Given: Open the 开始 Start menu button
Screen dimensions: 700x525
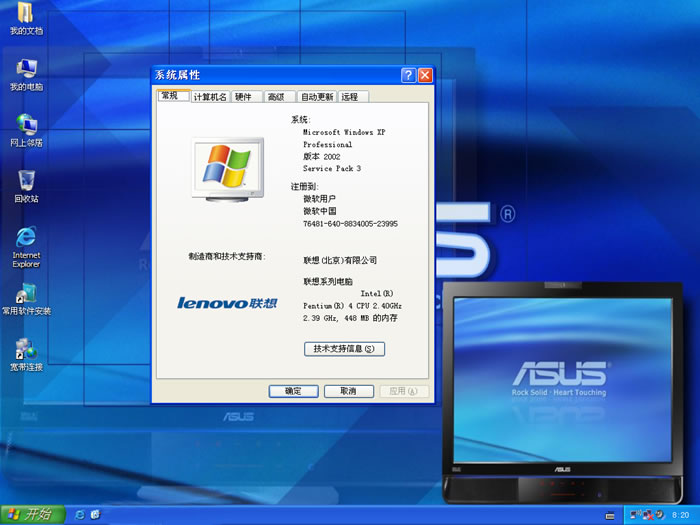Looking at the screenshot, I should coord(33,515).
